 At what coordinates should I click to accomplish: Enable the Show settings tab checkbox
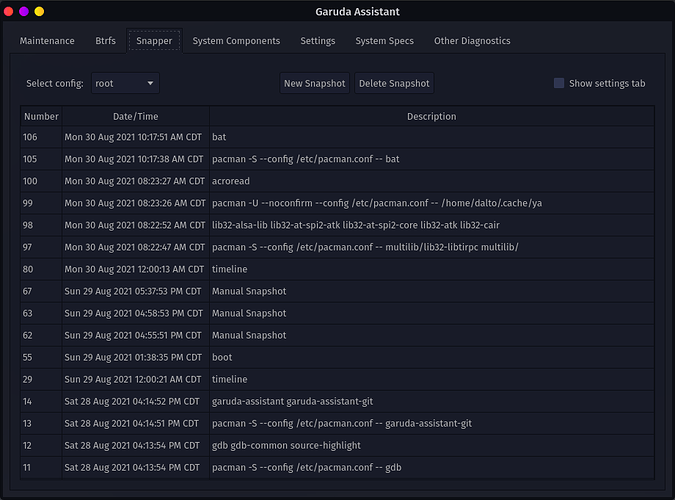pos(559,83)
